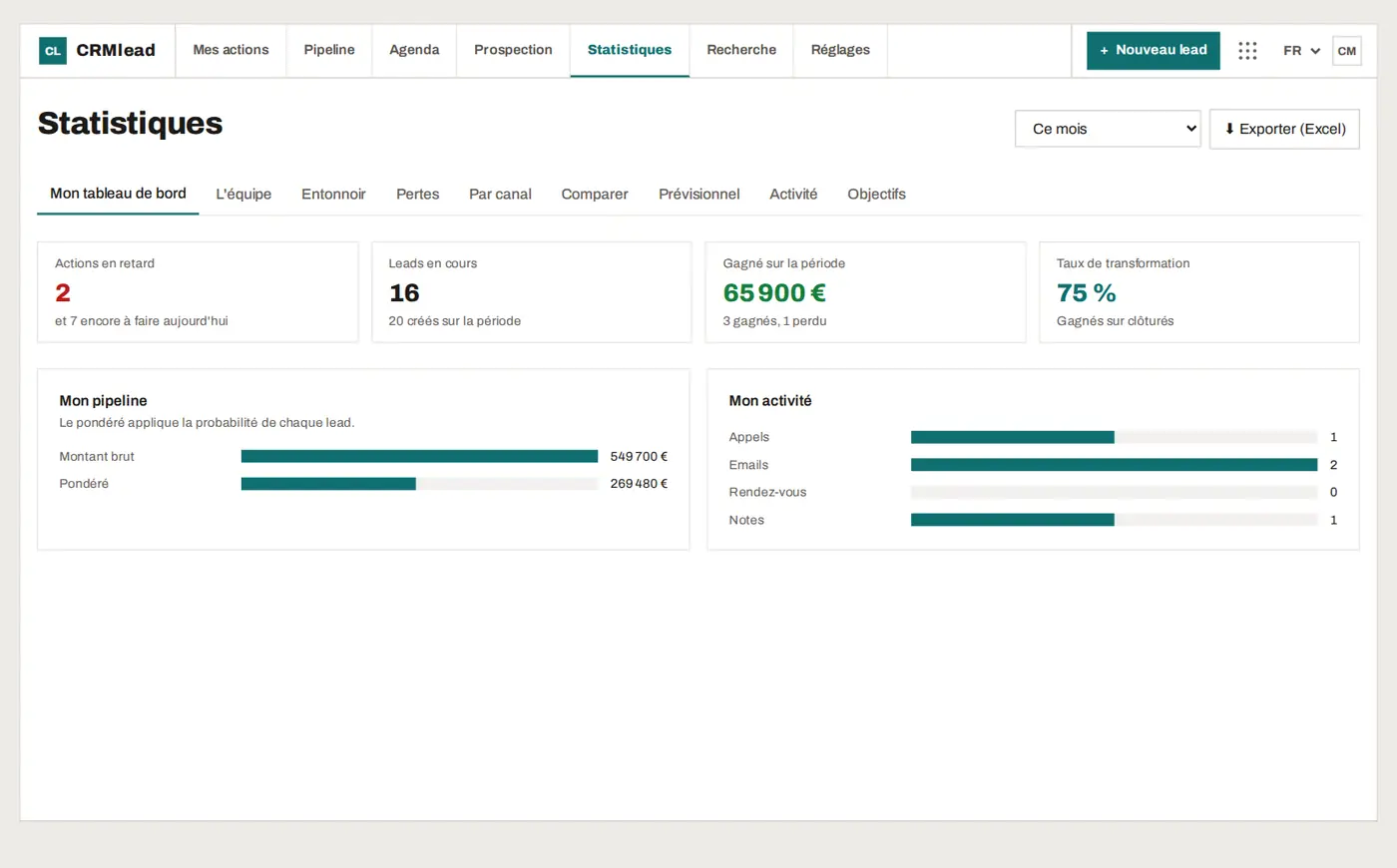Switch to the Entonnoir tab
This screenshot has width=1397, height=868.
[333, 195]
